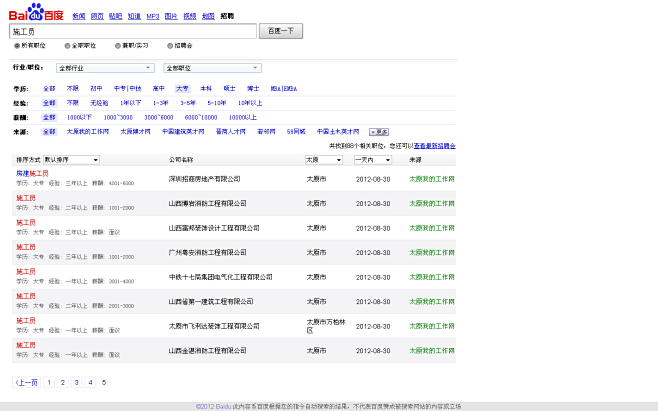Filter experience by 无经验
This screenshot has height=411, width=658.
pyautogui.click(x=99, y=103)
